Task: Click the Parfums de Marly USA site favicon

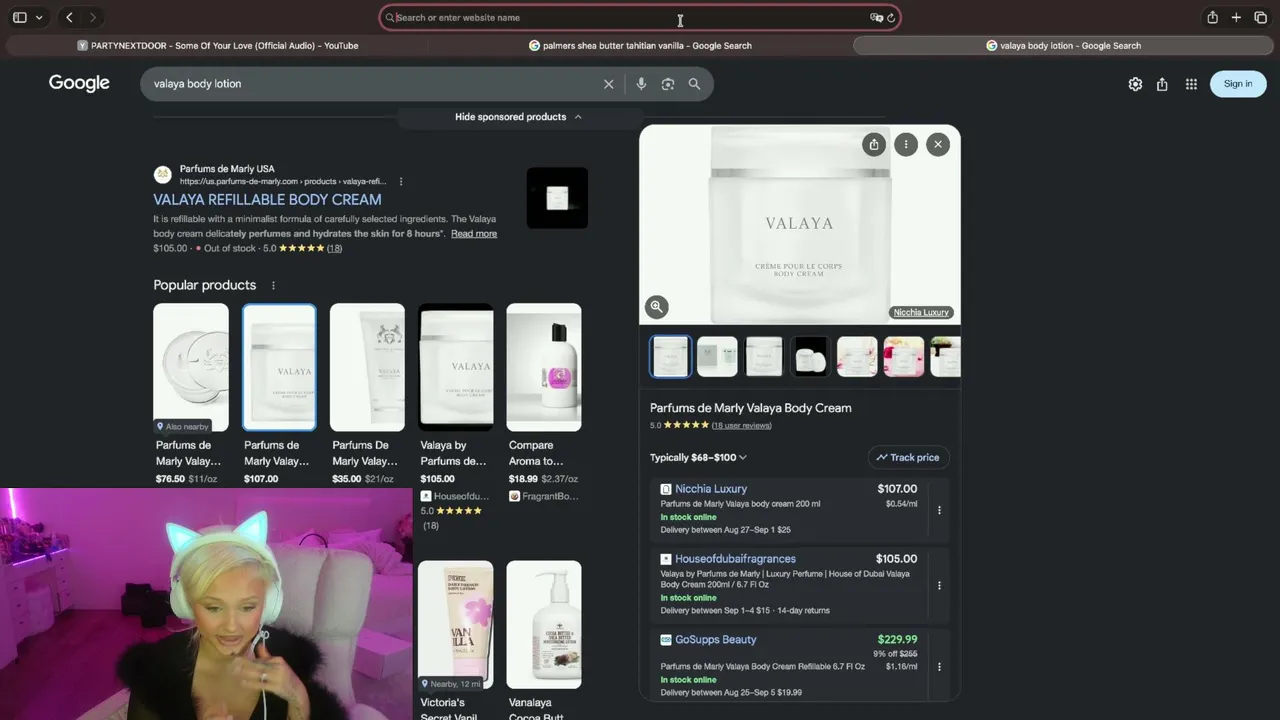Action: click(162, 175)
